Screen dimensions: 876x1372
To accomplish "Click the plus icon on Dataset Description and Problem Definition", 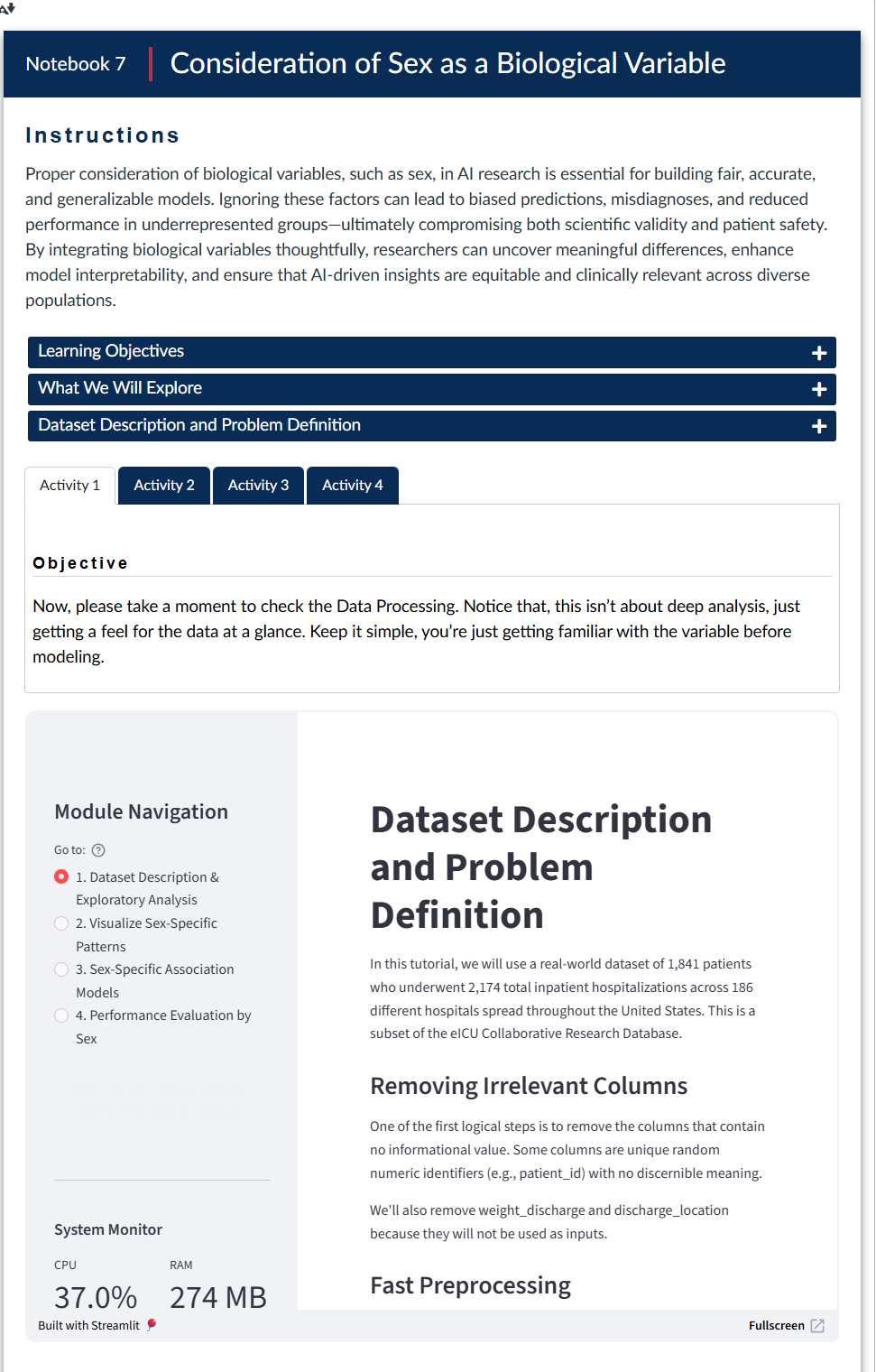I will (x=819, y=426).
